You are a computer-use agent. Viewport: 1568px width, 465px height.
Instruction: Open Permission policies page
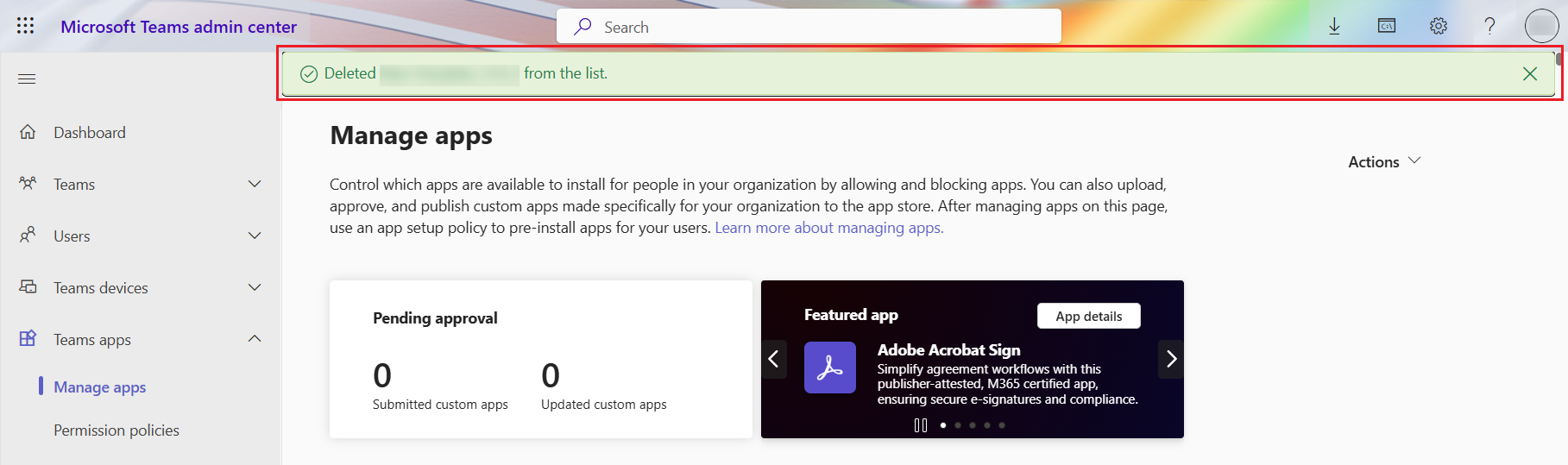(116, 430)
